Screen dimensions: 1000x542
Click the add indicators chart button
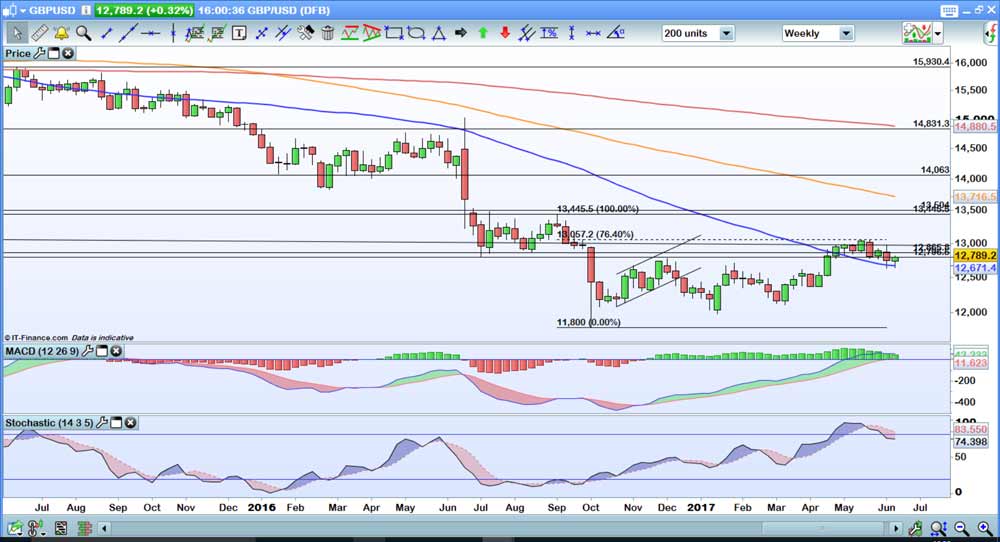(917, 33)
